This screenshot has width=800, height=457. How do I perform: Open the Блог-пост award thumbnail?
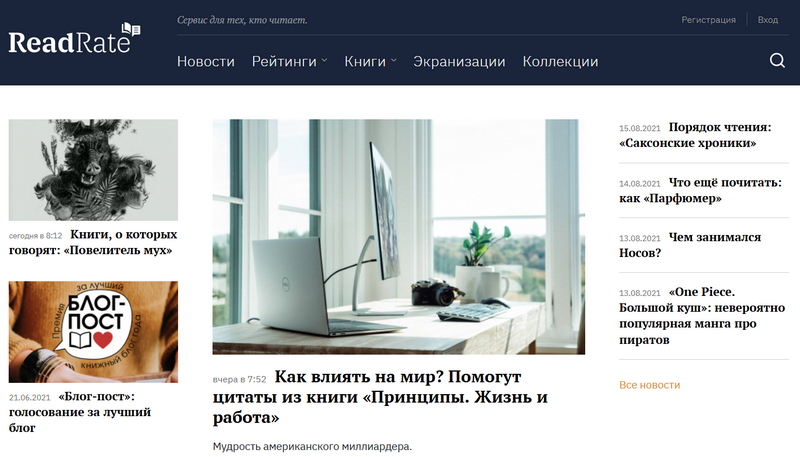93,332
